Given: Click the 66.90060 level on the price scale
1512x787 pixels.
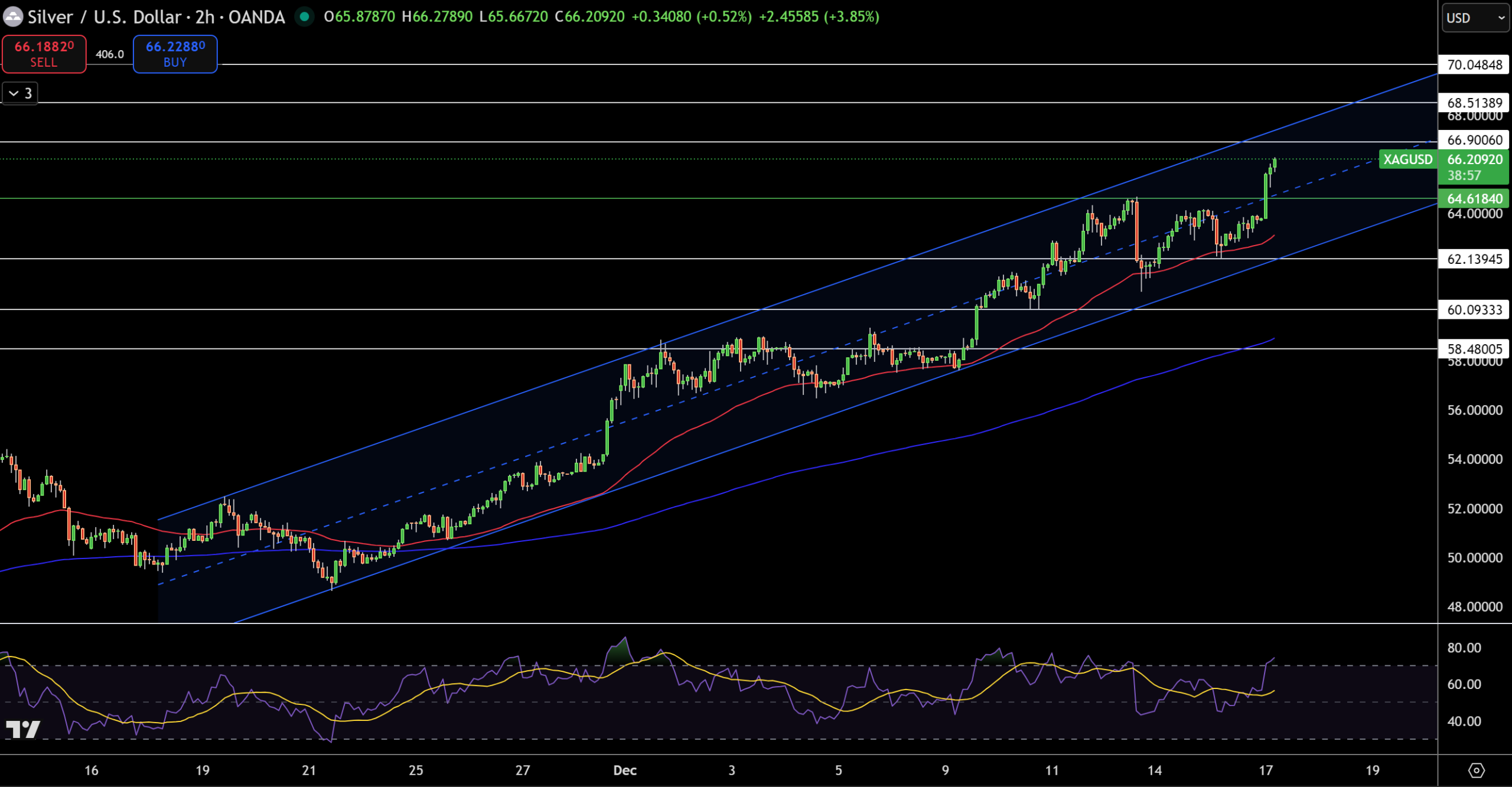Looking at the screenshot, I should click(1474, 141).
